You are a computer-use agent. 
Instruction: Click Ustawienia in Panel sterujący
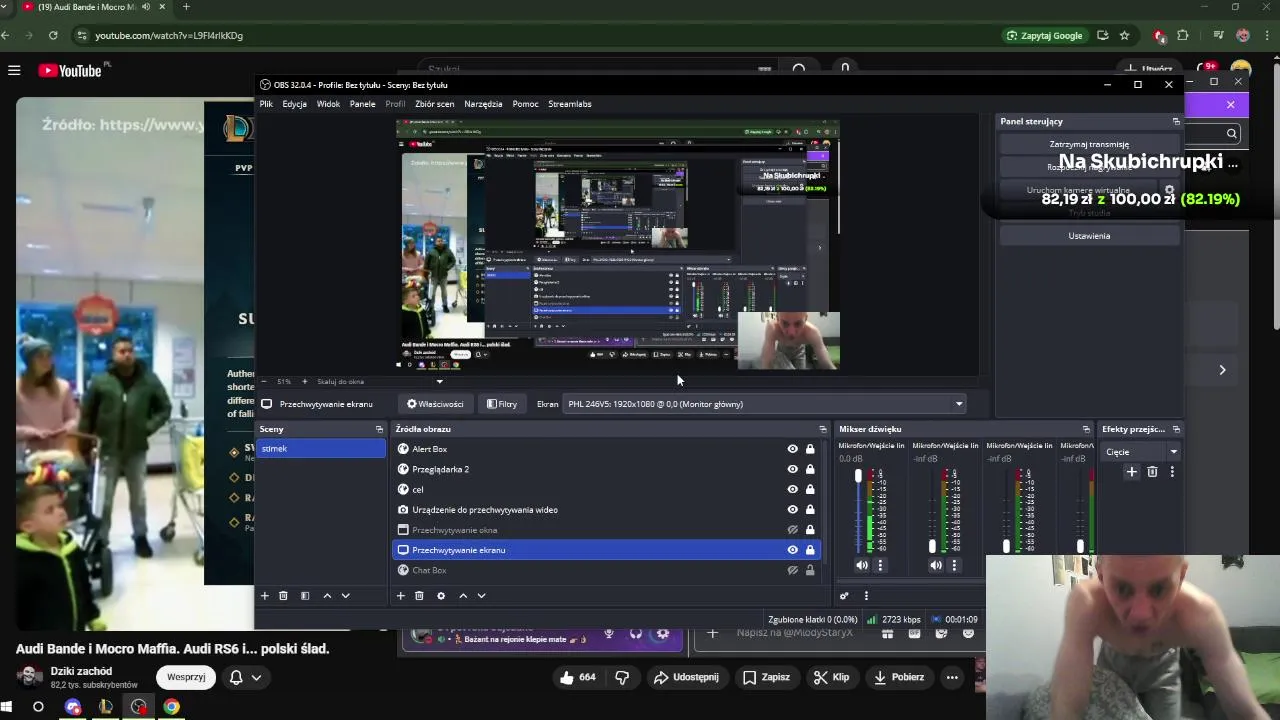tap(1089, 236)
